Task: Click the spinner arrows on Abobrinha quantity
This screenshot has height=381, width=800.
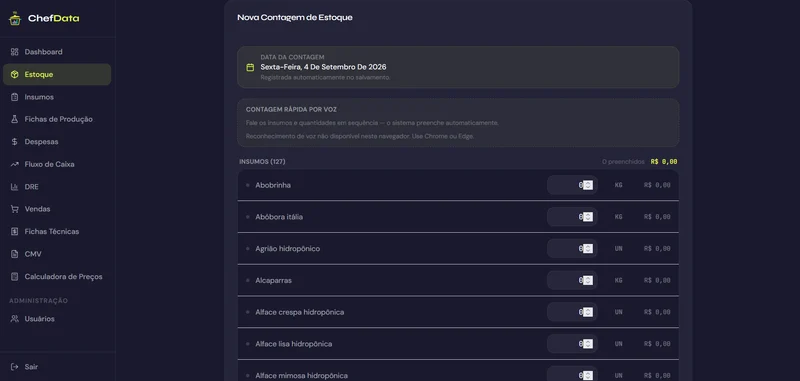Action: click(588, 185)
